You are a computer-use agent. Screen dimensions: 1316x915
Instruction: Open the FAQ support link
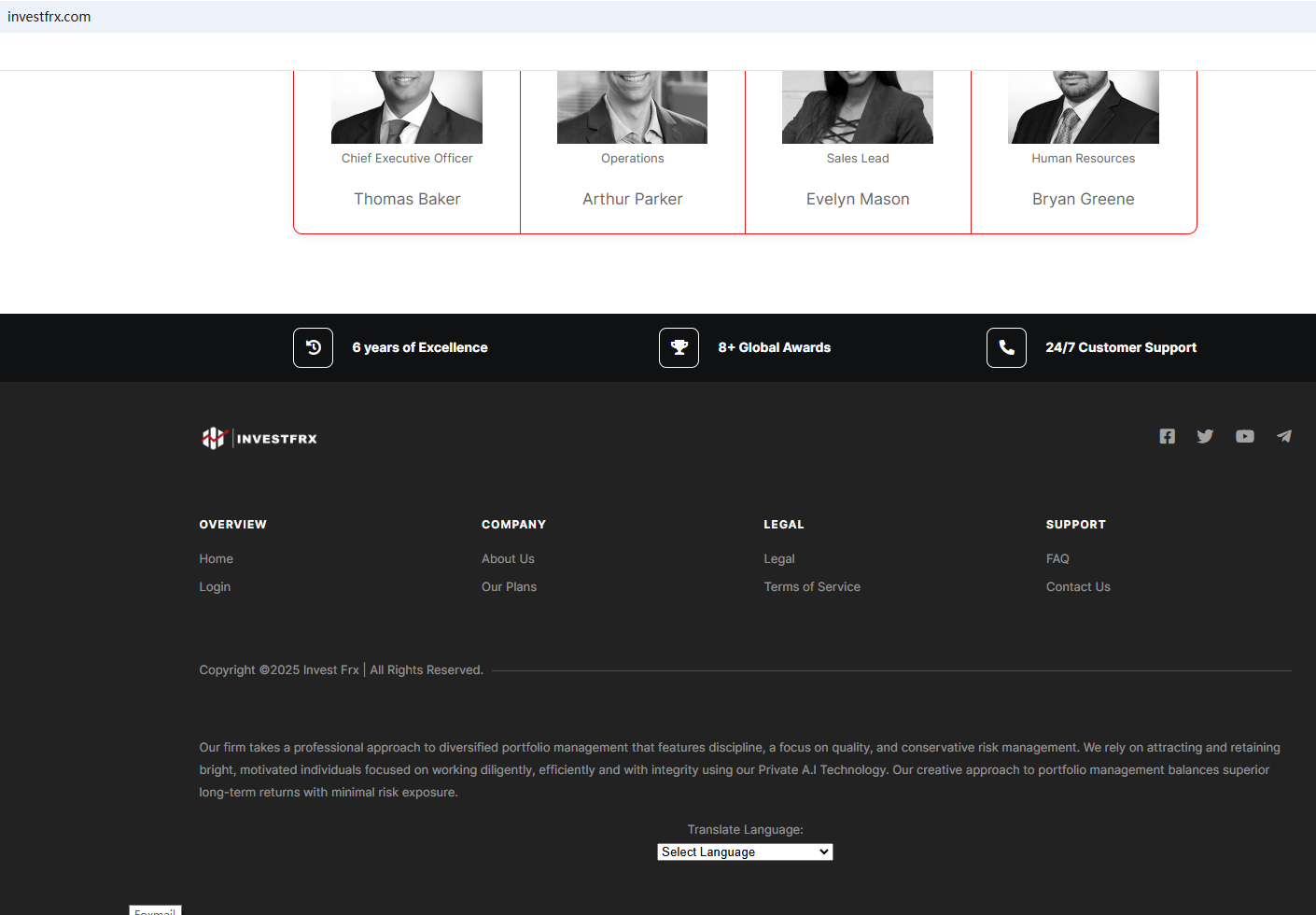[1057, 558]
